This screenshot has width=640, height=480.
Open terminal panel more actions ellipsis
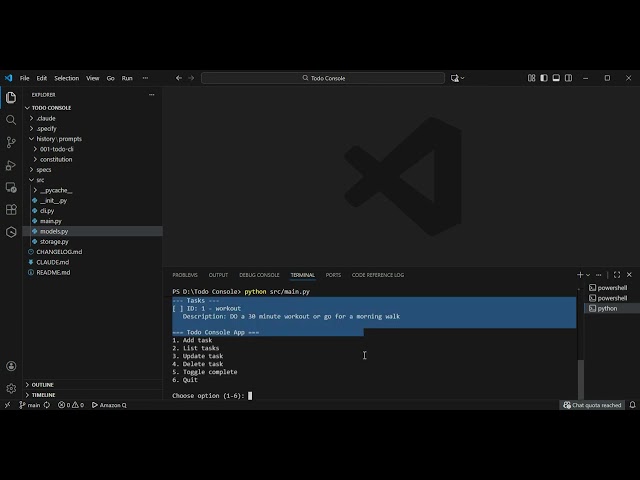tap(598, 275)
